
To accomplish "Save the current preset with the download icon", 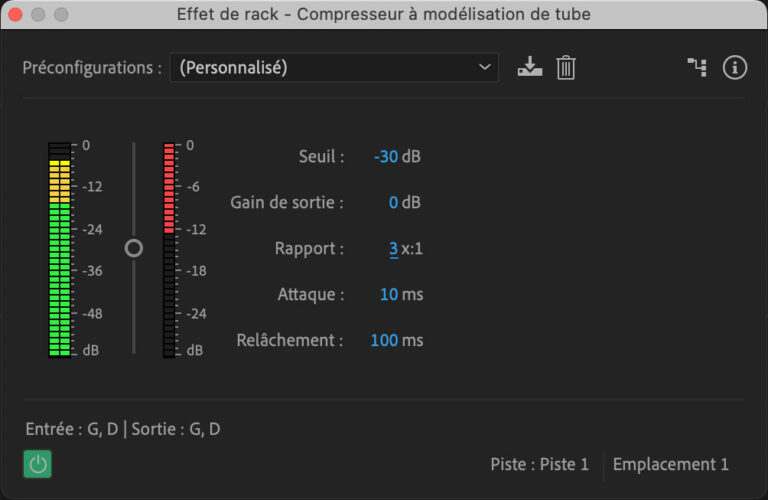I will [529, 68].
